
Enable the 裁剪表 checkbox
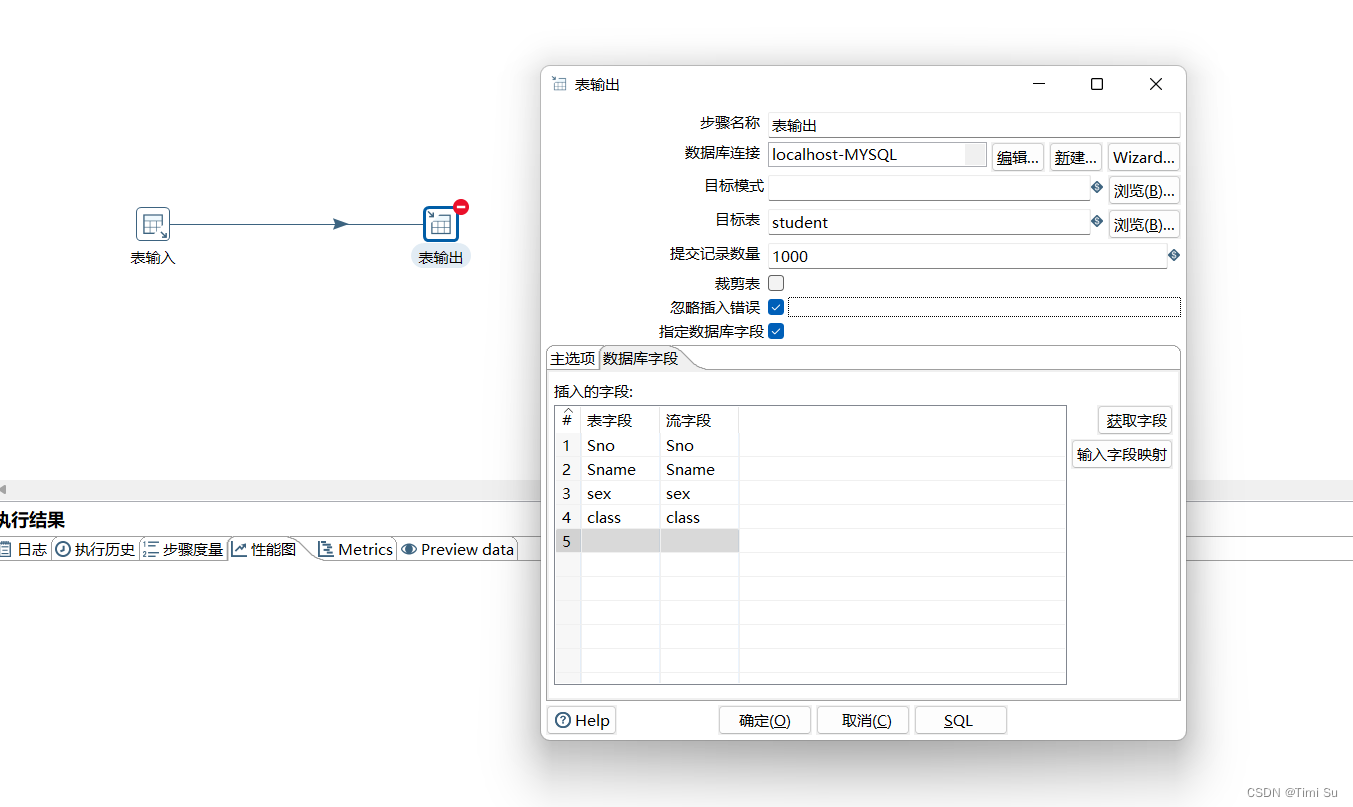776,283
